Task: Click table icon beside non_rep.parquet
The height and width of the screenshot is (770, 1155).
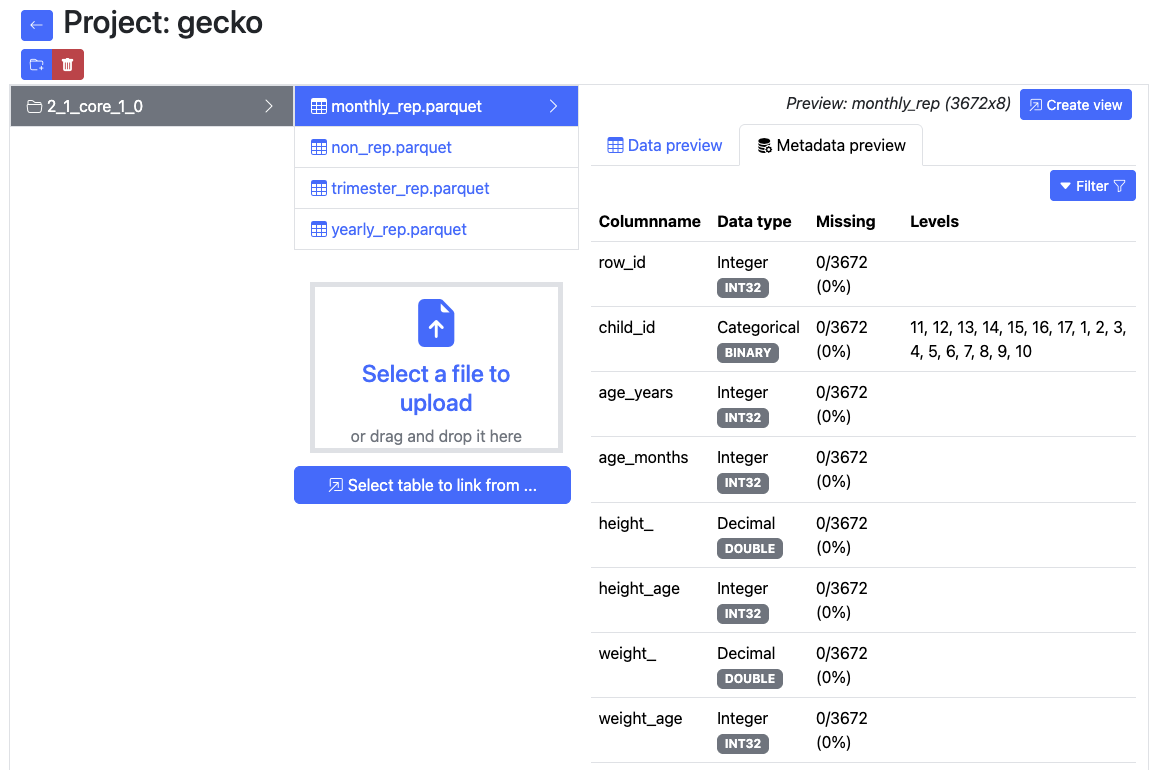Action: [x=319, y=148]
